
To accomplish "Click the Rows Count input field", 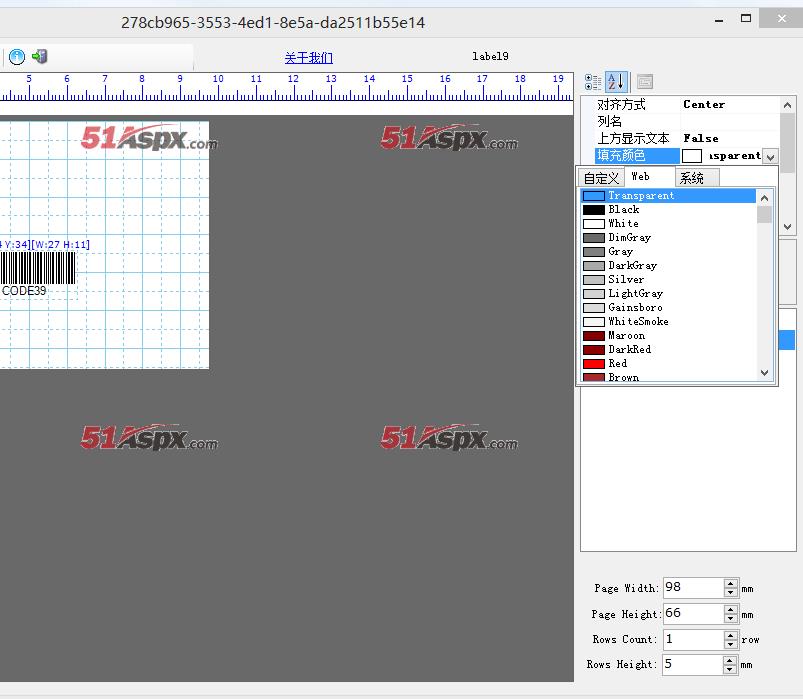I will [693, 639].
